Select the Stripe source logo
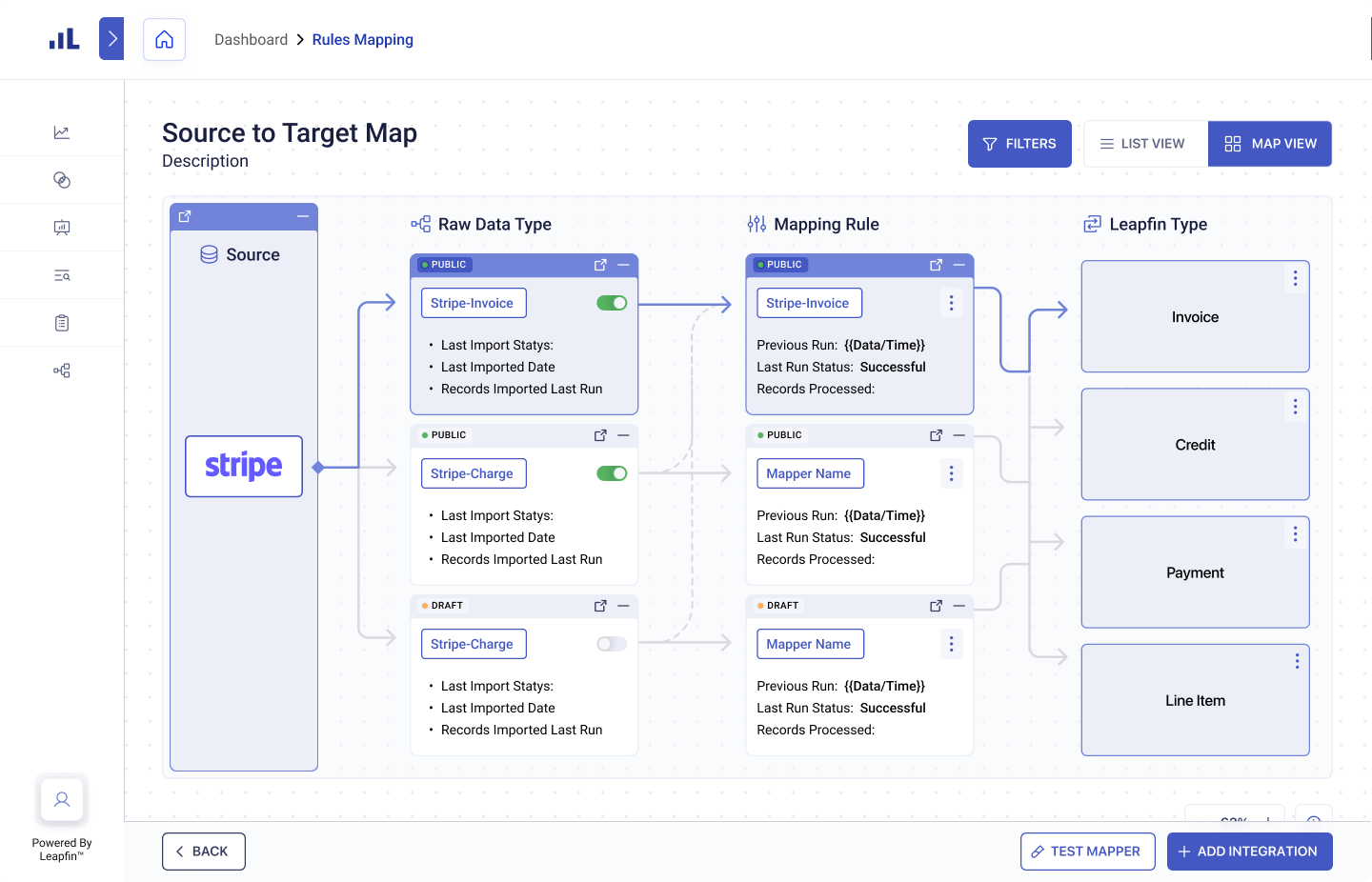1372x882 pixels. tap(244, 467)
